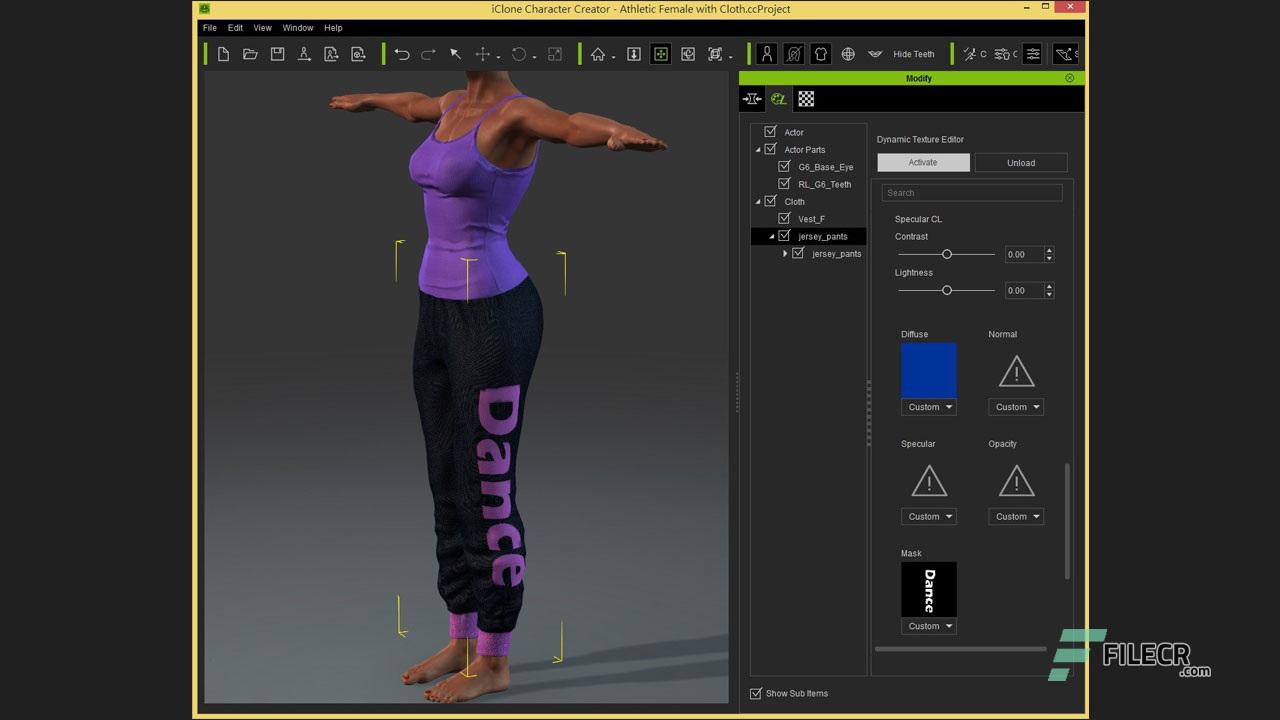Select the green material editing tab
The height and width of the screenshot is (720, 1280).
(x=778, y=98)
